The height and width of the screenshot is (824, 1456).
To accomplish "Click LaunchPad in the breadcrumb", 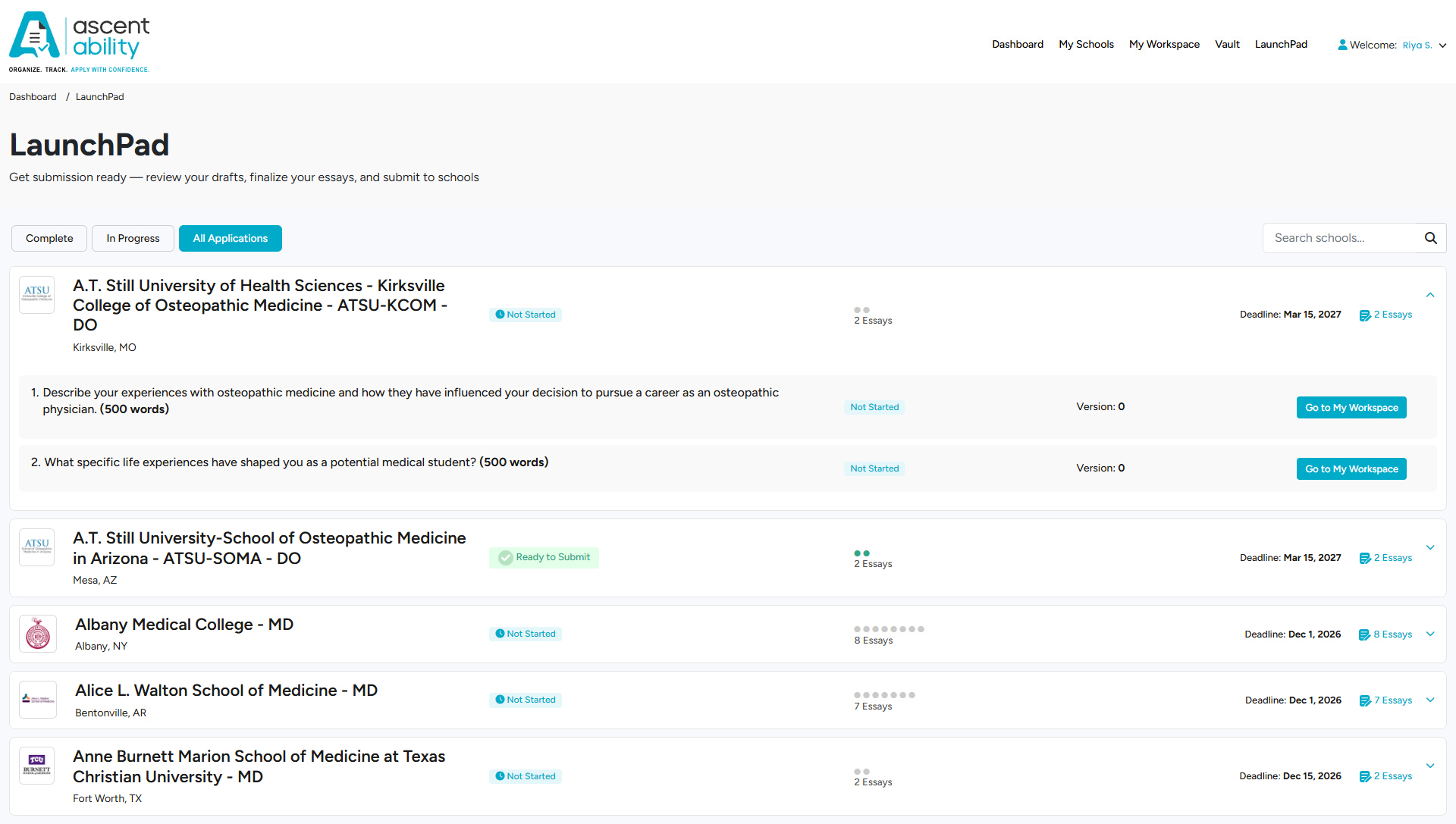I will pos(99,97).
